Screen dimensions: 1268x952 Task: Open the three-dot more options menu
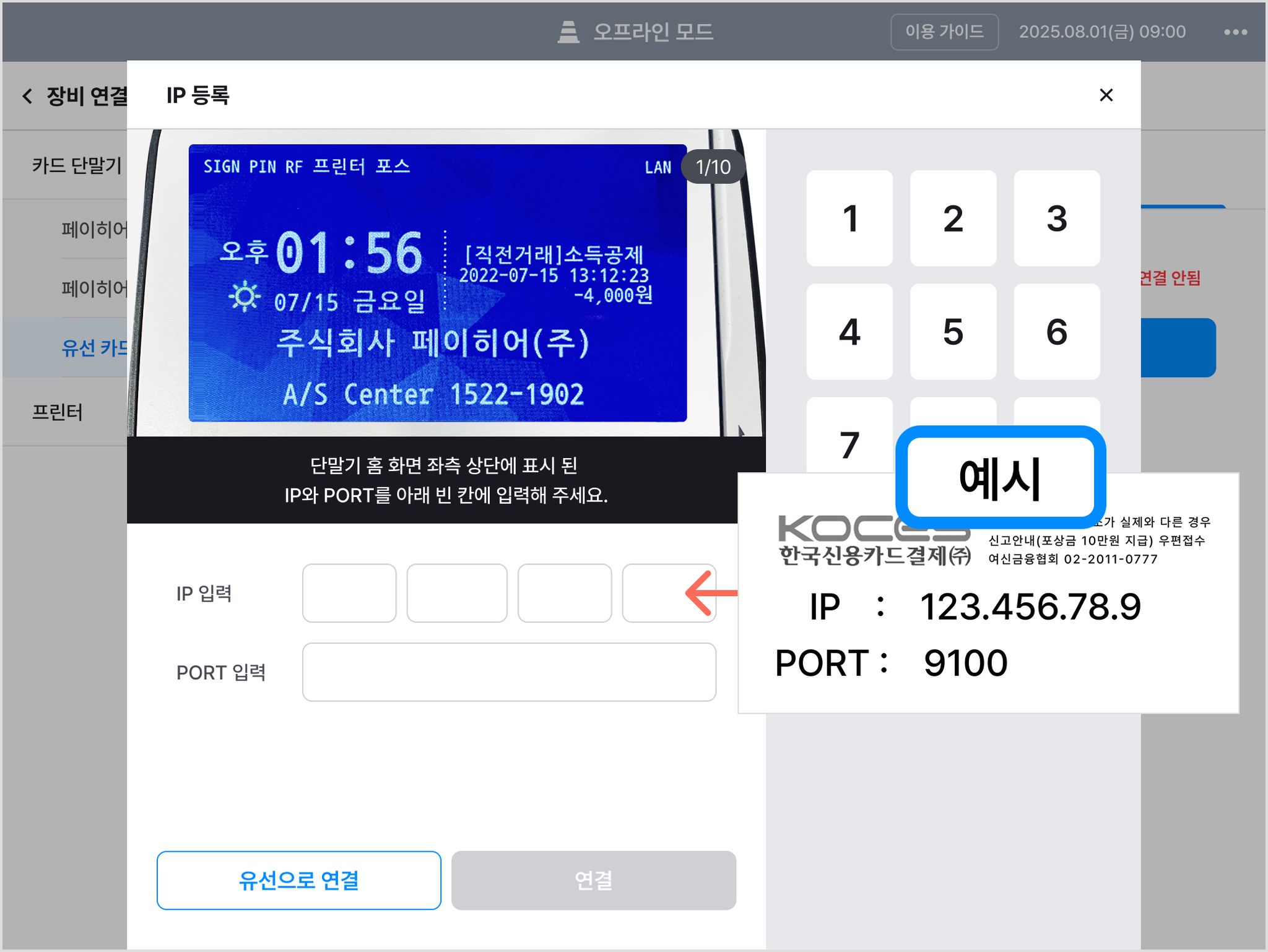1235,32
